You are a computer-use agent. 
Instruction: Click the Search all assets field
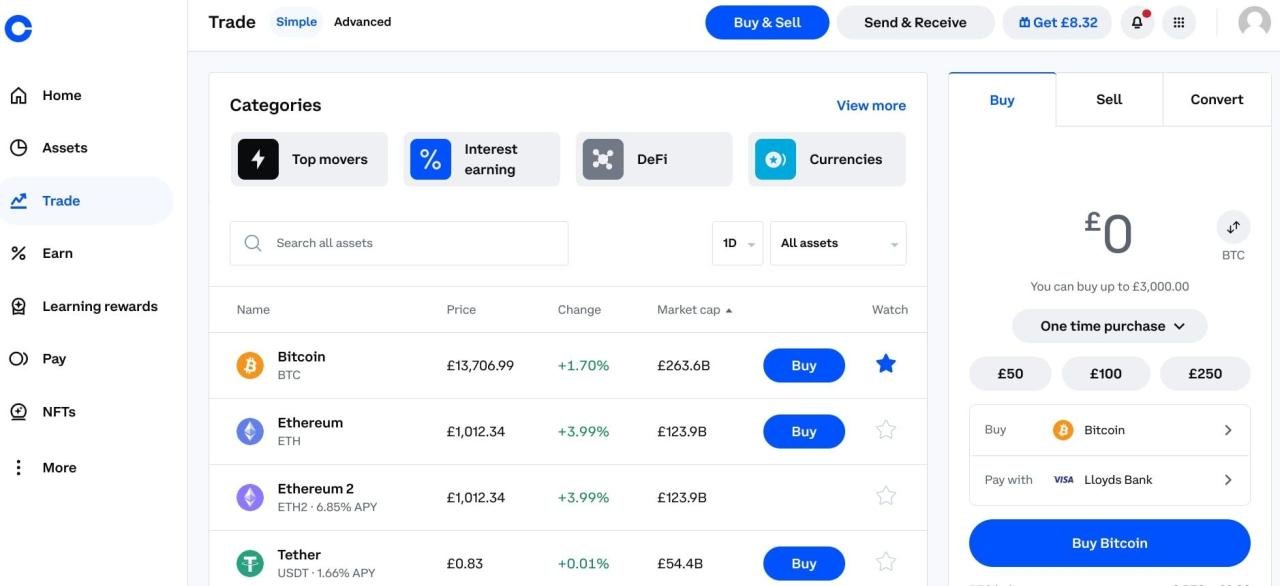pos(398,242)
